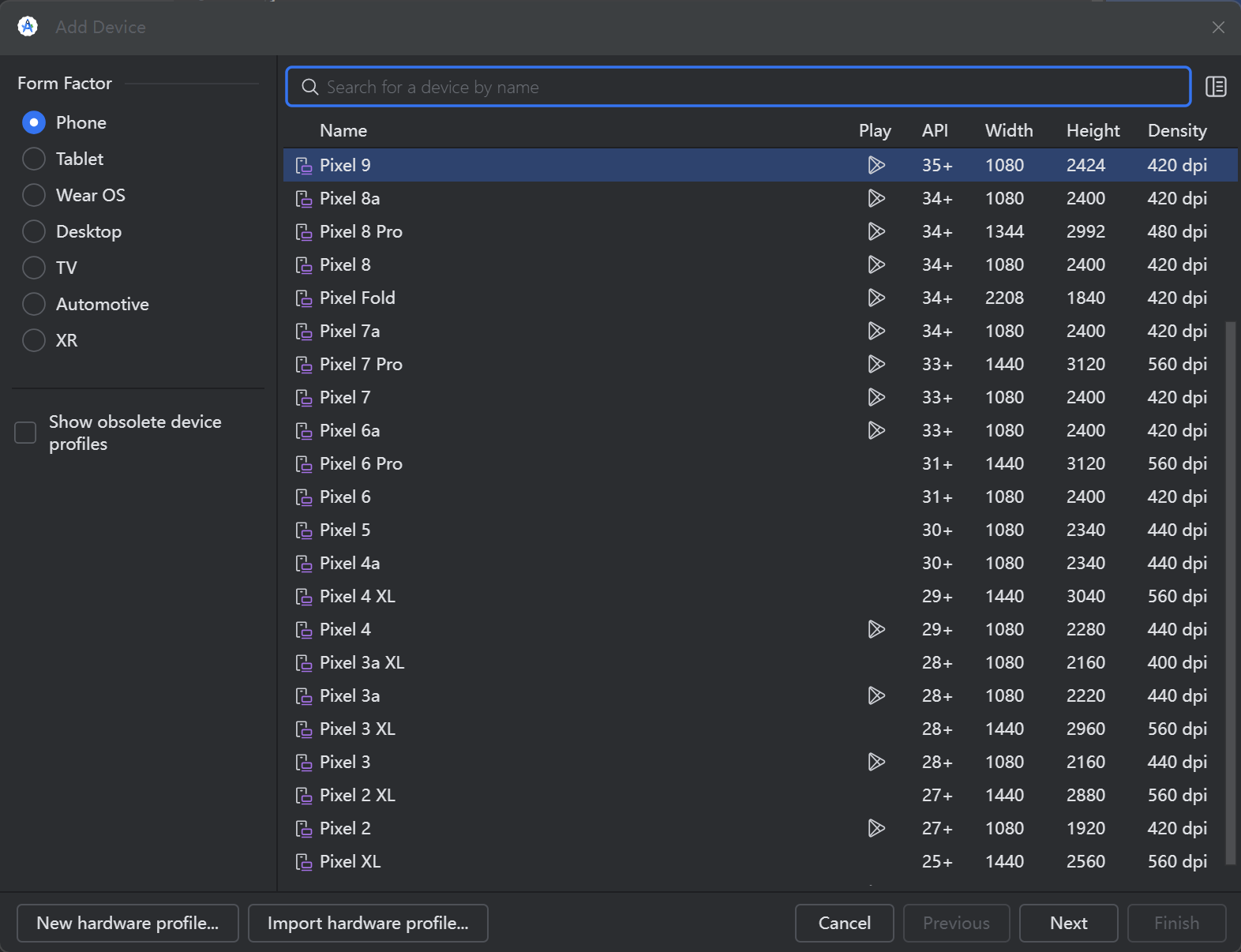Image resolution: width=1241 pixels, height=952 pixels.
Task: Click the device icon beside Pixel 8 Pro
Action: 304,231
